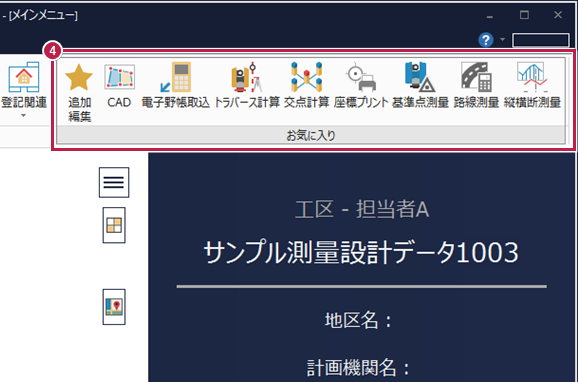Open 路線測量 route survey
This screenshot has width=578, height=382.
(x=476, y=86)
